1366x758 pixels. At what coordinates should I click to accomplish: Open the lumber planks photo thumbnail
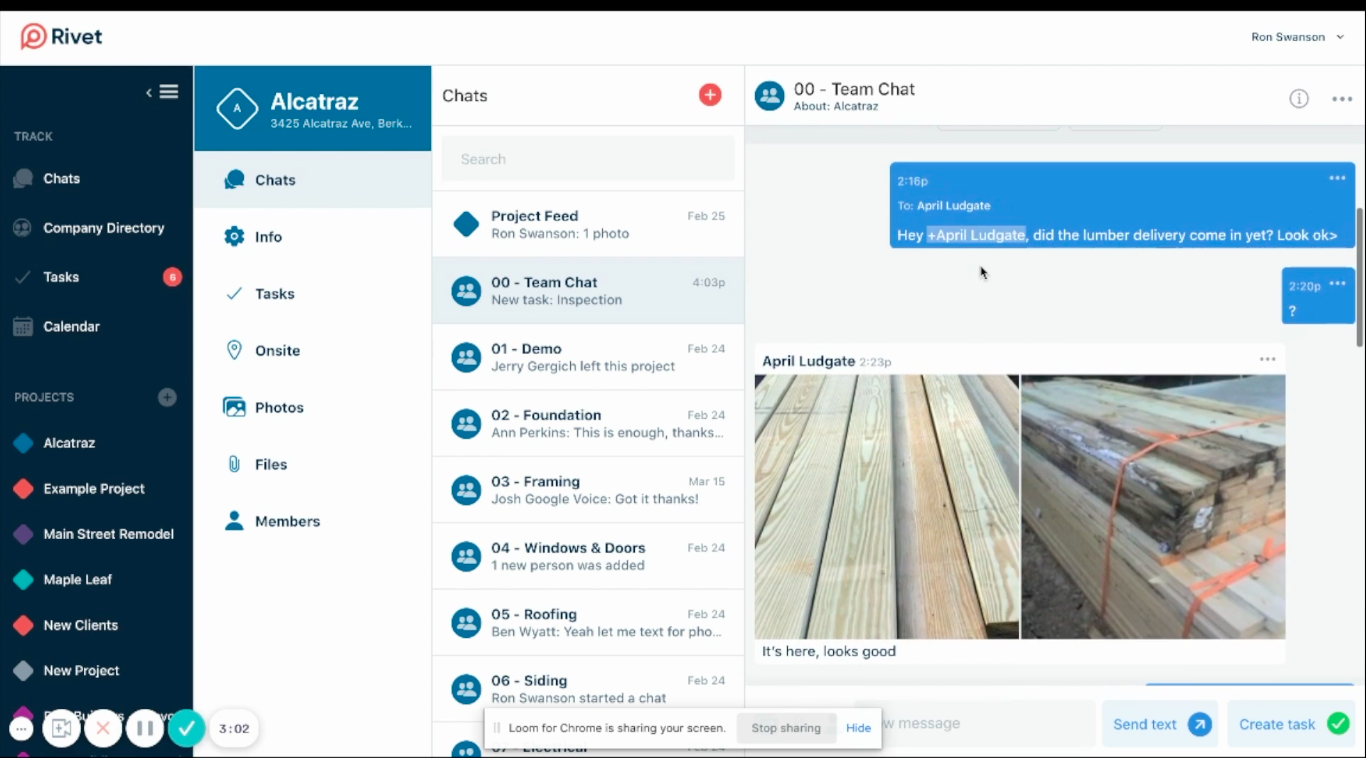pyautogui.click(x=887, y=507)
